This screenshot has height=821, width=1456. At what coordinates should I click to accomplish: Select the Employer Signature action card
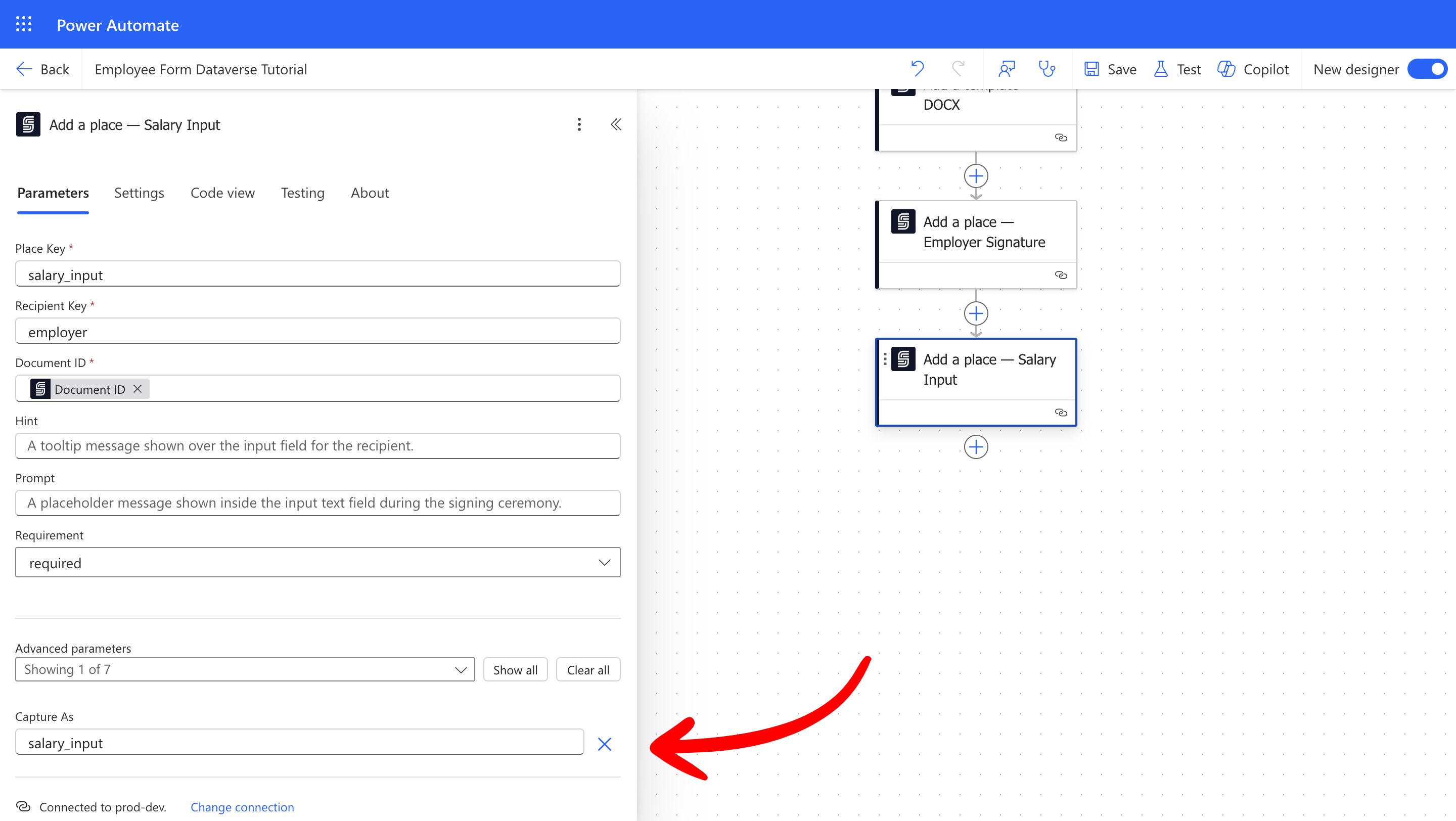(x=983, y=233)
